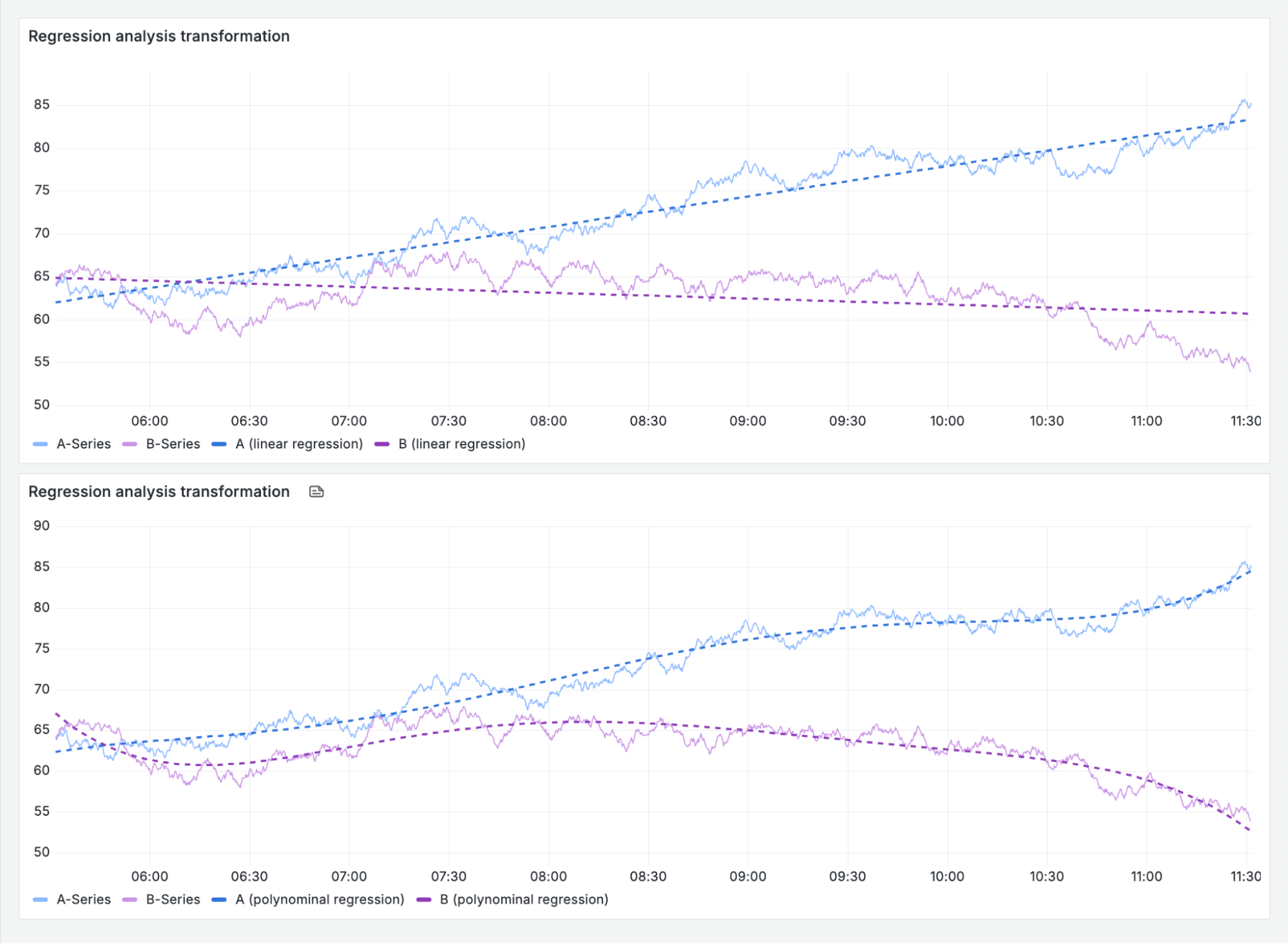
Task: Toggle B (polynominal regression) via its legend label
Action: click(524, 899)
